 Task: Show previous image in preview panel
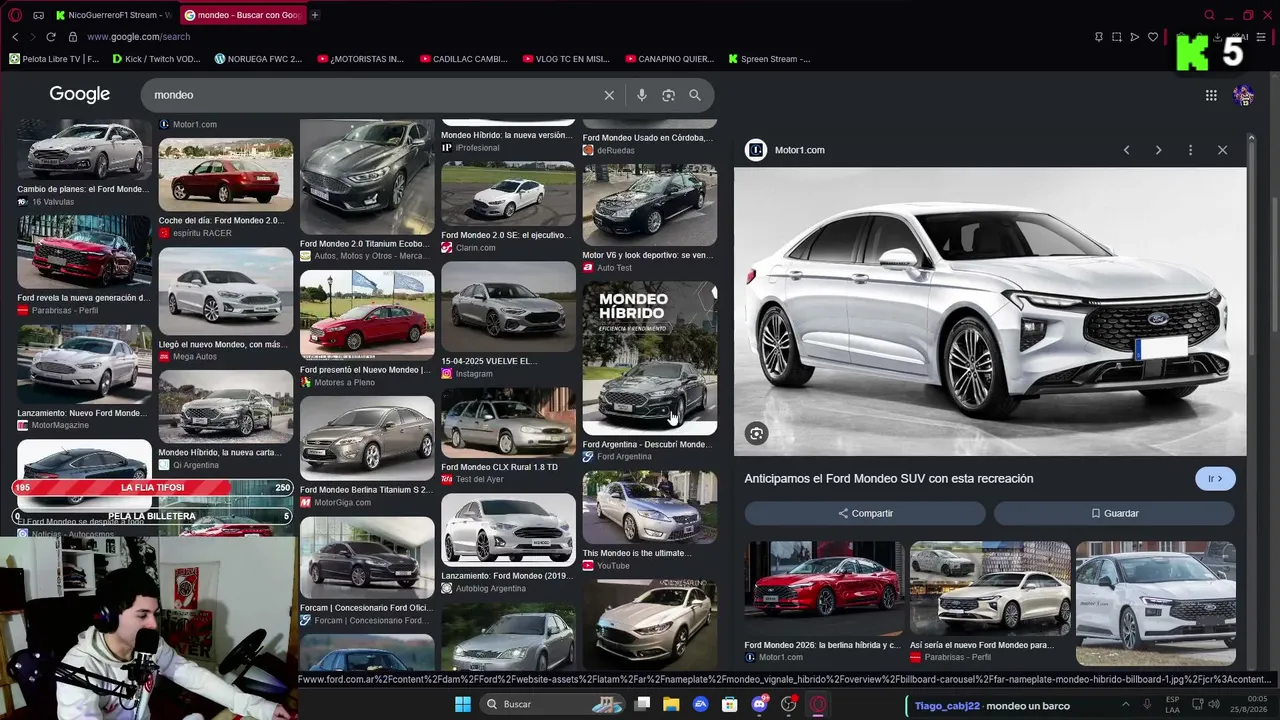(1126, 150)
